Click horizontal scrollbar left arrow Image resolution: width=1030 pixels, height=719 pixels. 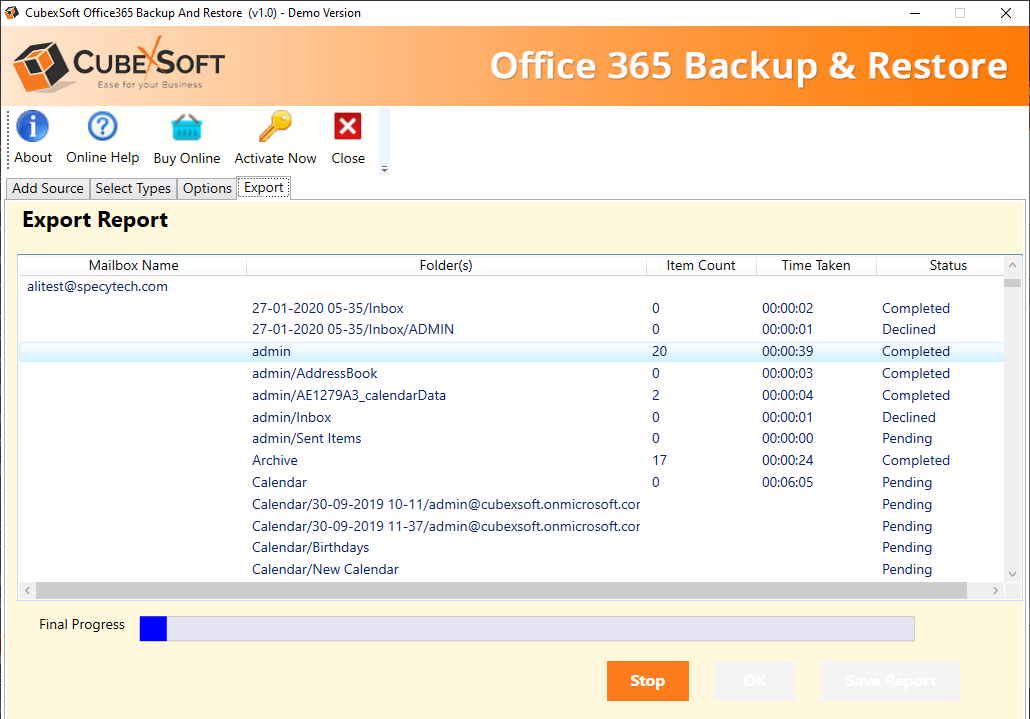(28, 590)
